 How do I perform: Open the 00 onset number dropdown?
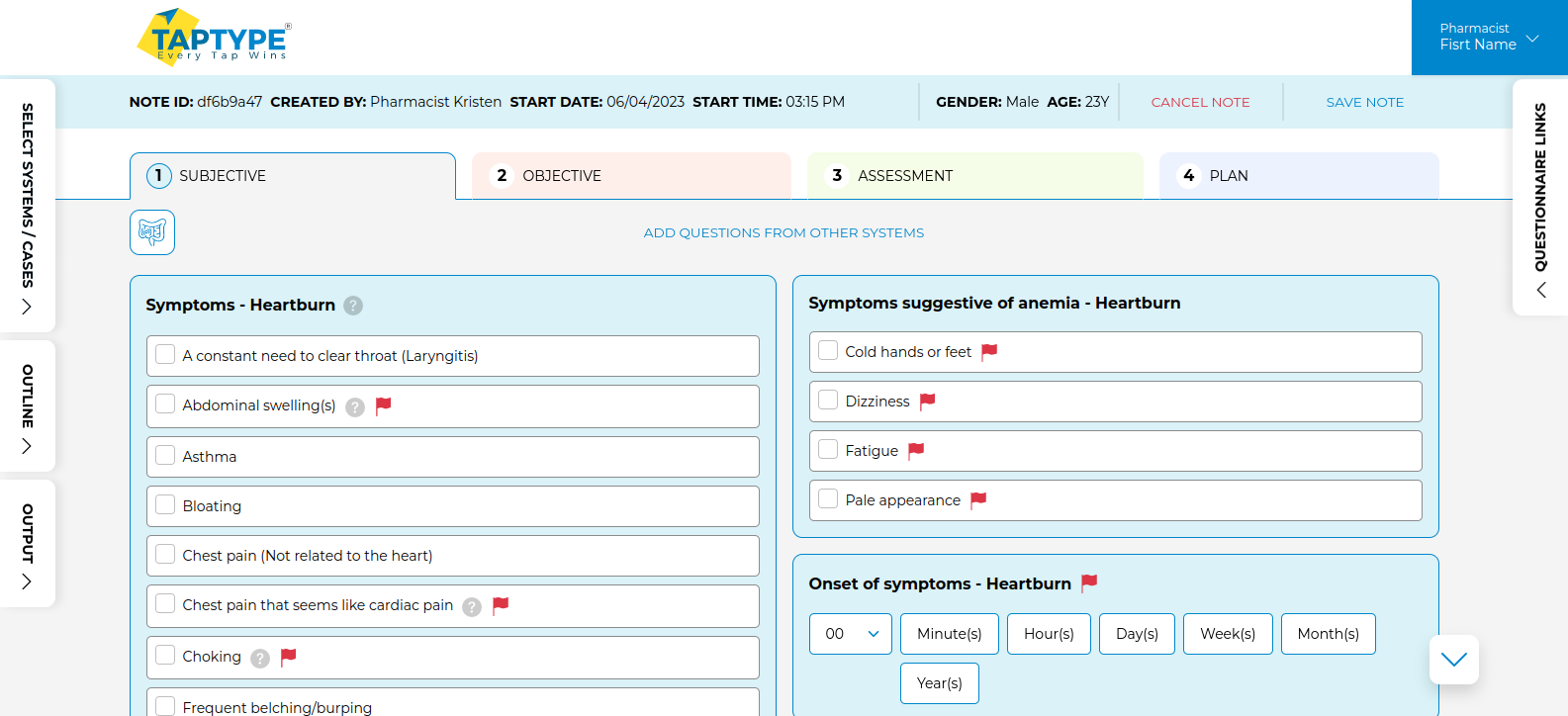(x=850, y=634)
